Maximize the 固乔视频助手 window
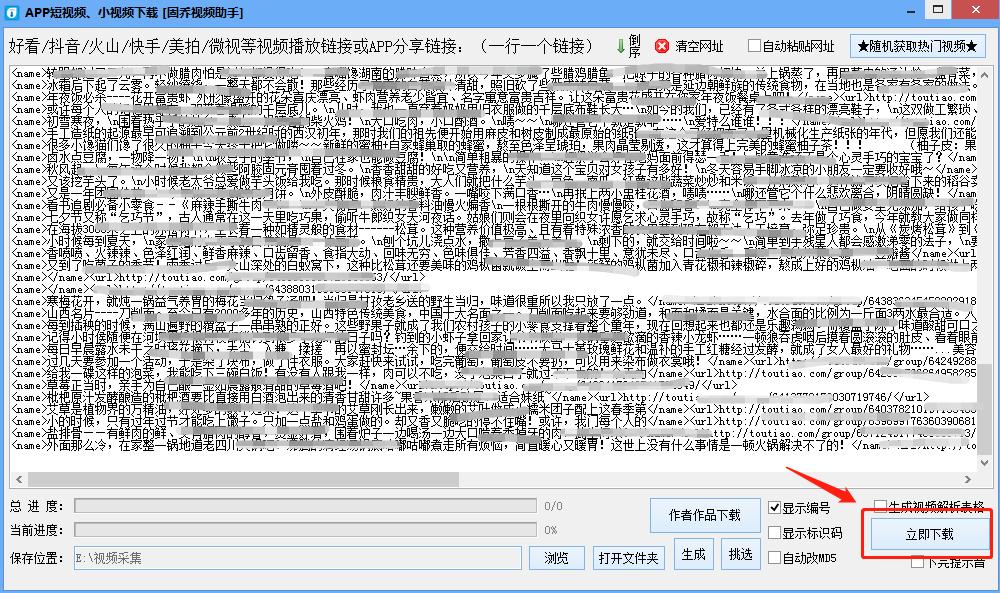 (938, 10)
